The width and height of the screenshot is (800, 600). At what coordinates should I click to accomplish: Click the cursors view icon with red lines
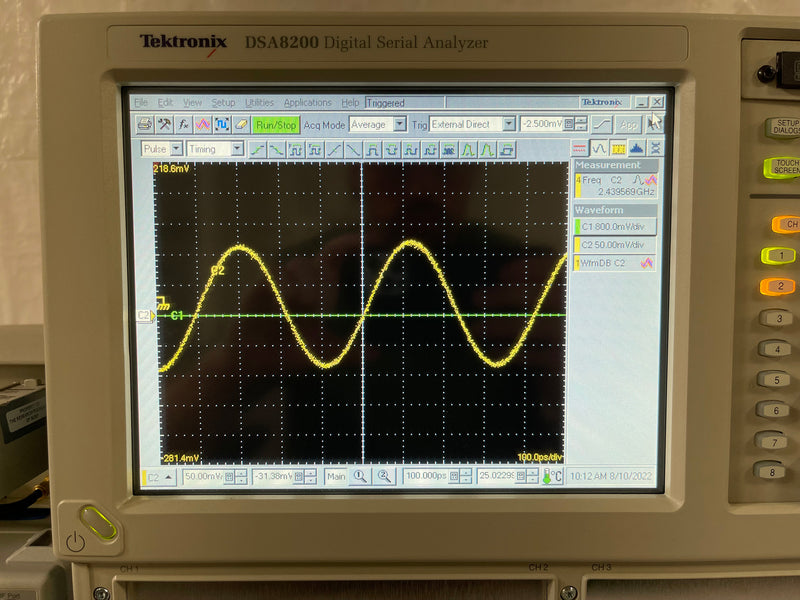[579, 148]
